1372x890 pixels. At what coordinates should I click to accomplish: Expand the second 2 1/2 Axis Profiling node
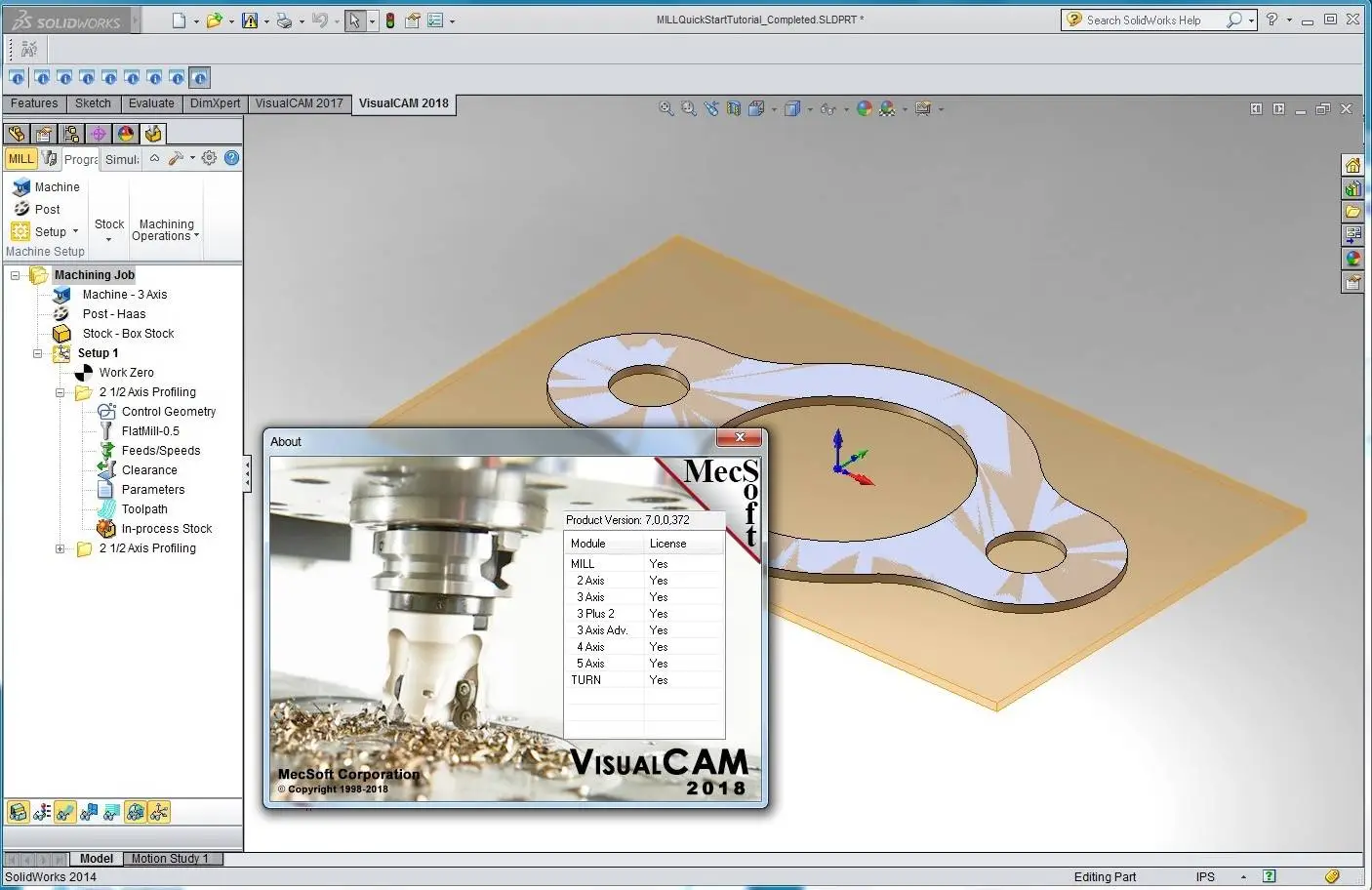coord(60,548)
